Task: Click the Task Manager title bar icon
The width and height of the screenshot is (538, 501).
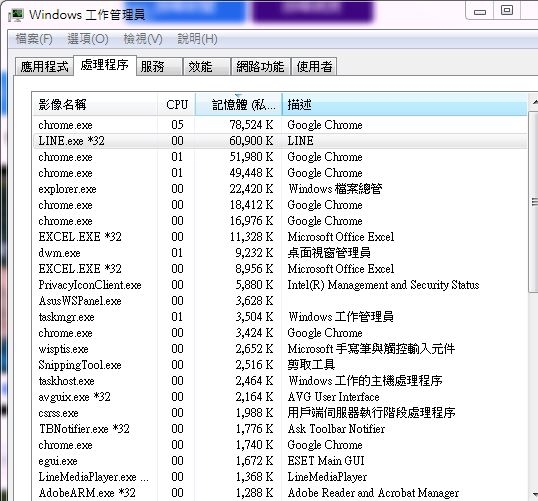Action: point(16,15)
